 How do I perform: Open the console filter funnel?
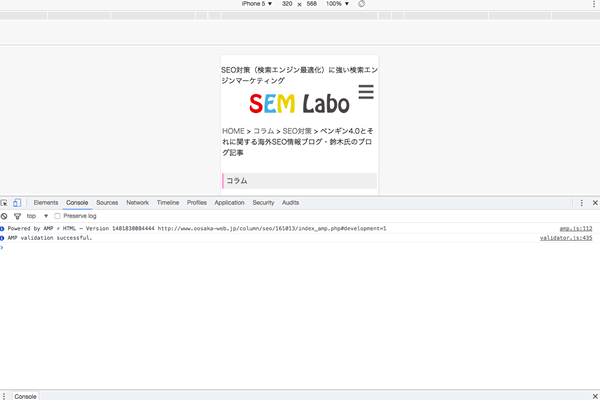pyautogui.click(x=17, y=216)
